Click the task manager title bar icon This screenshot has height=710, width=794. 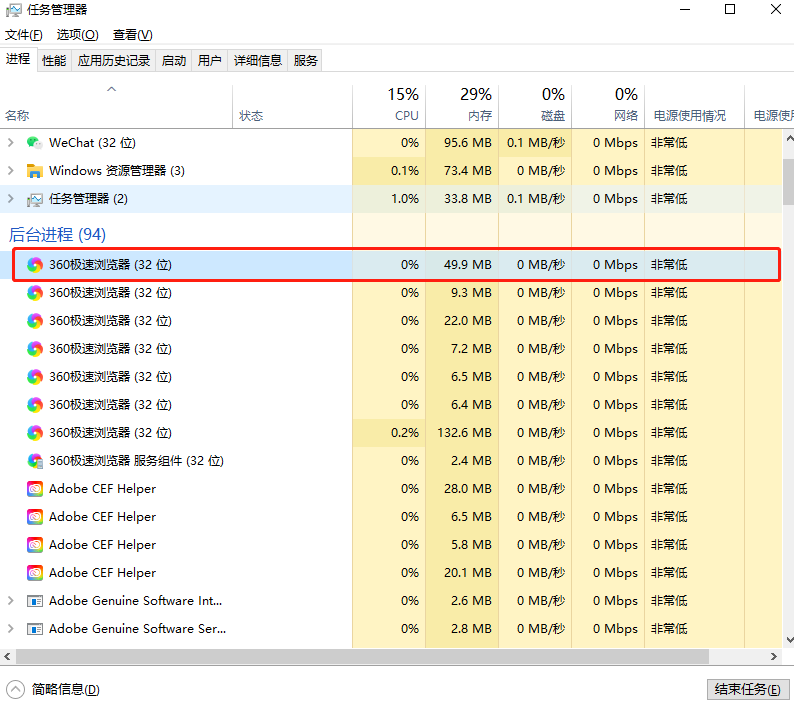pos(16,10)
